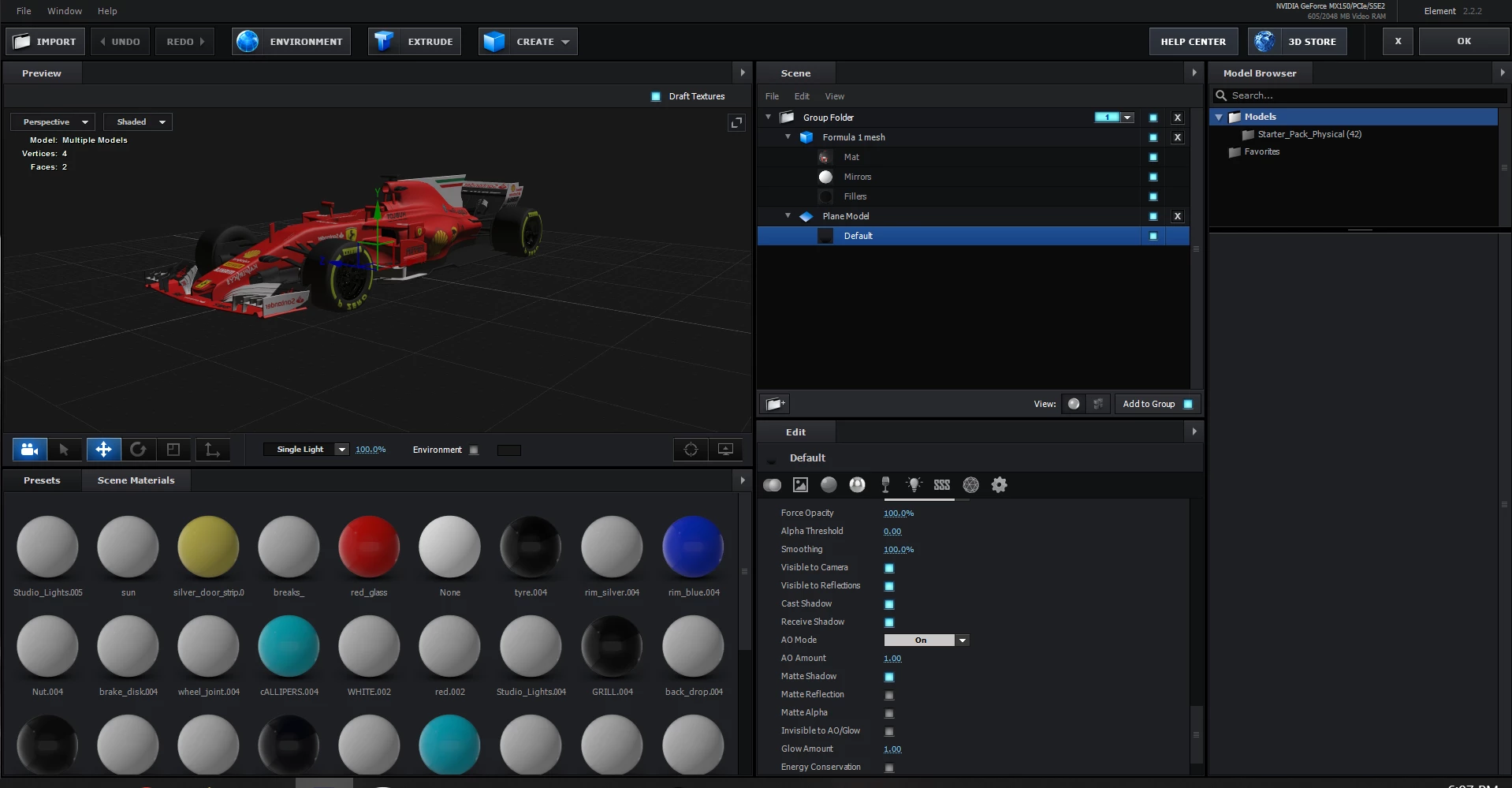
Task: Activate the scale tool
Action: pos(173,450)
